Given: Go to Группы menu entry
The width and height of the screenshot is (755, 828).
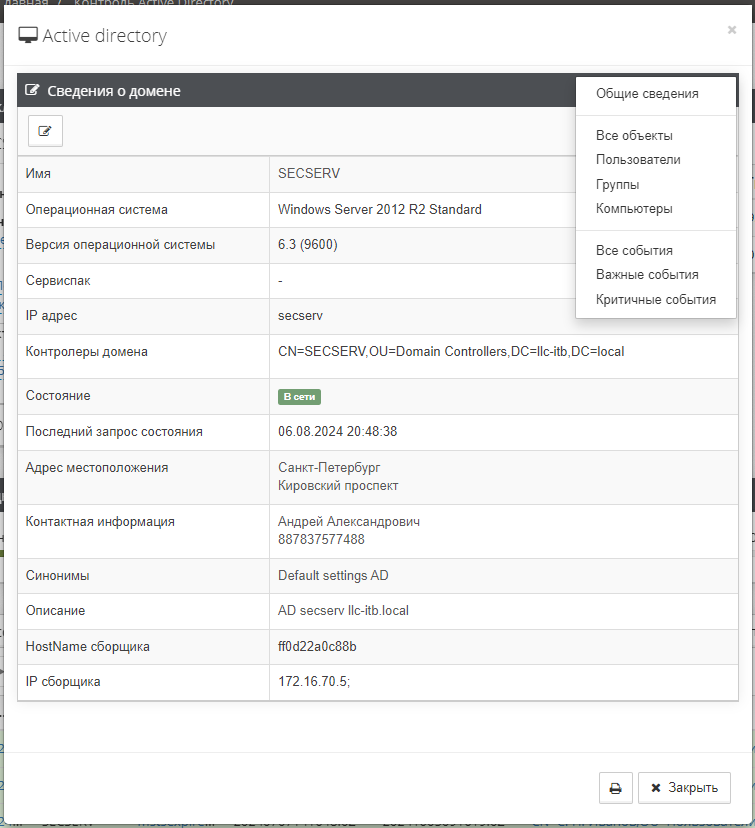Looking at the screenshot, I should pyautogui.click(x=618, y=185).
